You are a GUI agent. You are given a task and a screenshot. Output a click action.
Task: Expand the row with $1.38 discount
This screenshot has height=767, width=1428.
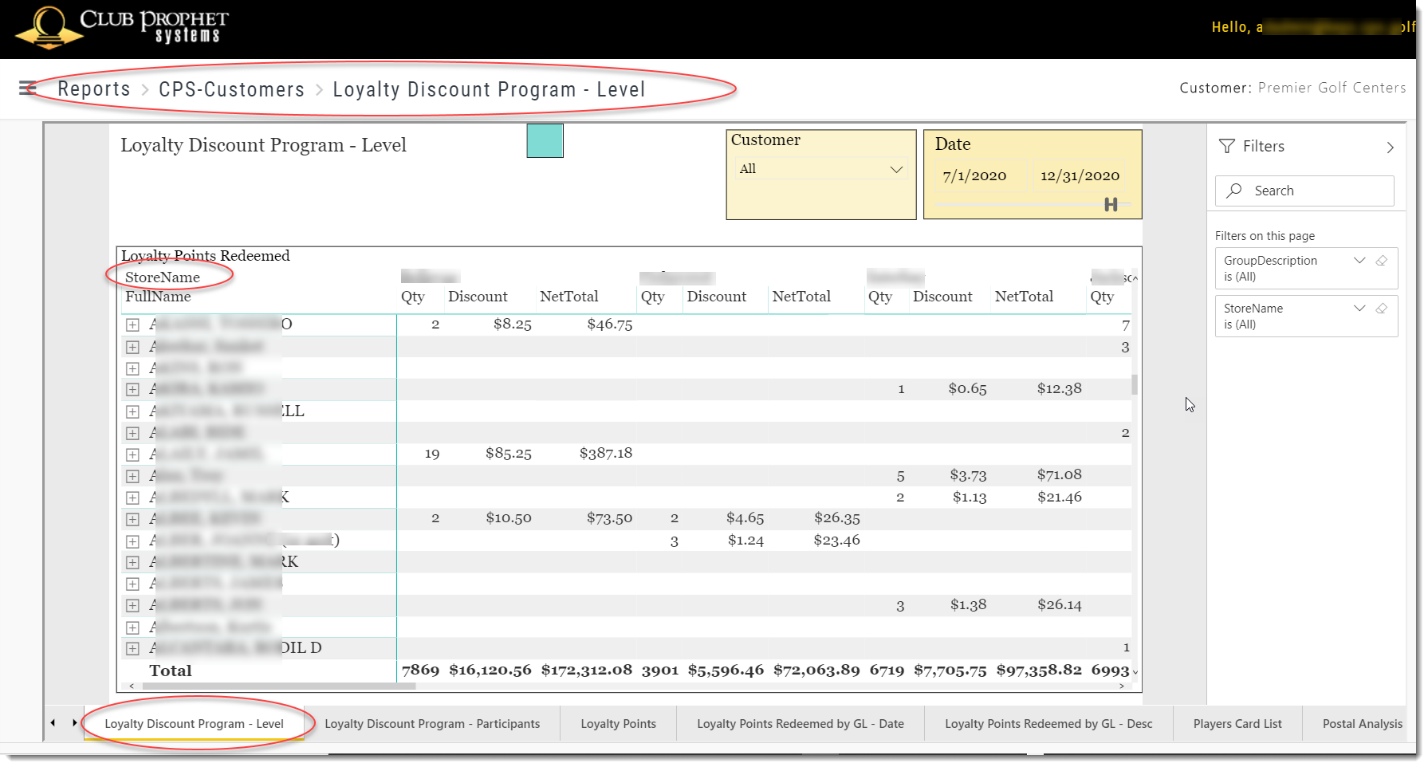[132, 606]
